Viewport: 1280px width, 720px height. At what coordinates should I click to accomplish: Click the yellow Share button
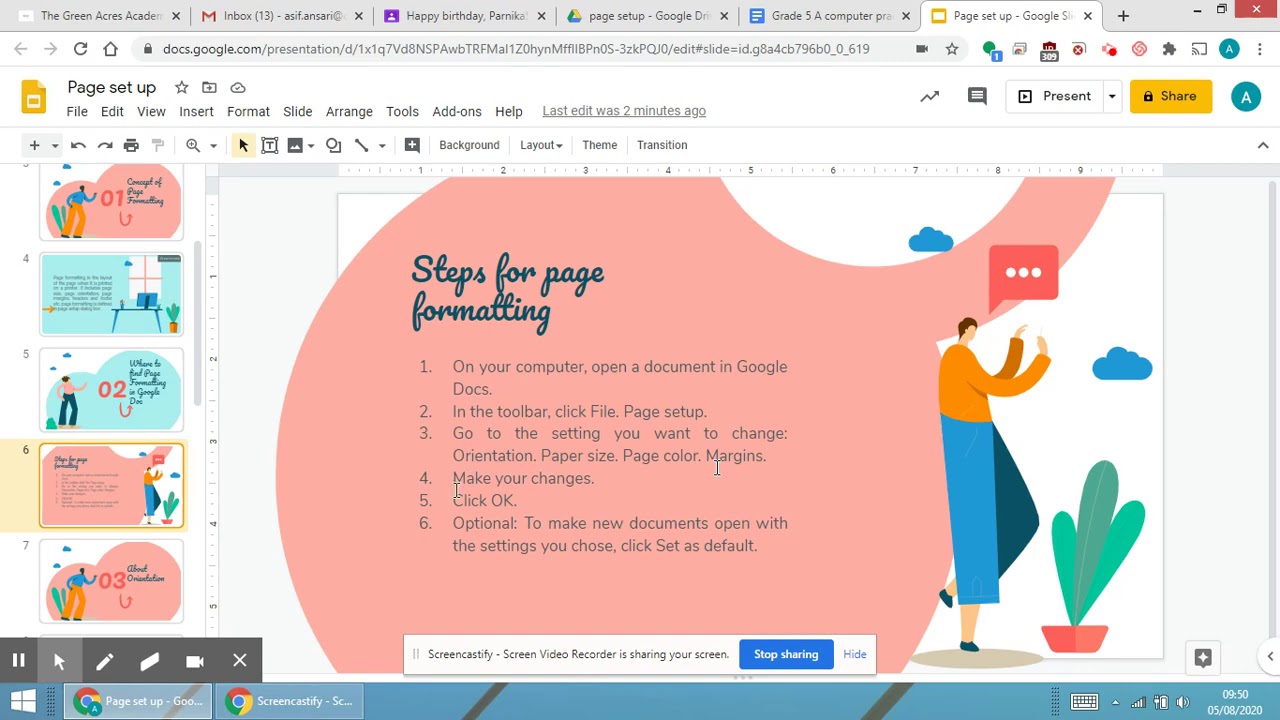click(x=1171, y=96)
